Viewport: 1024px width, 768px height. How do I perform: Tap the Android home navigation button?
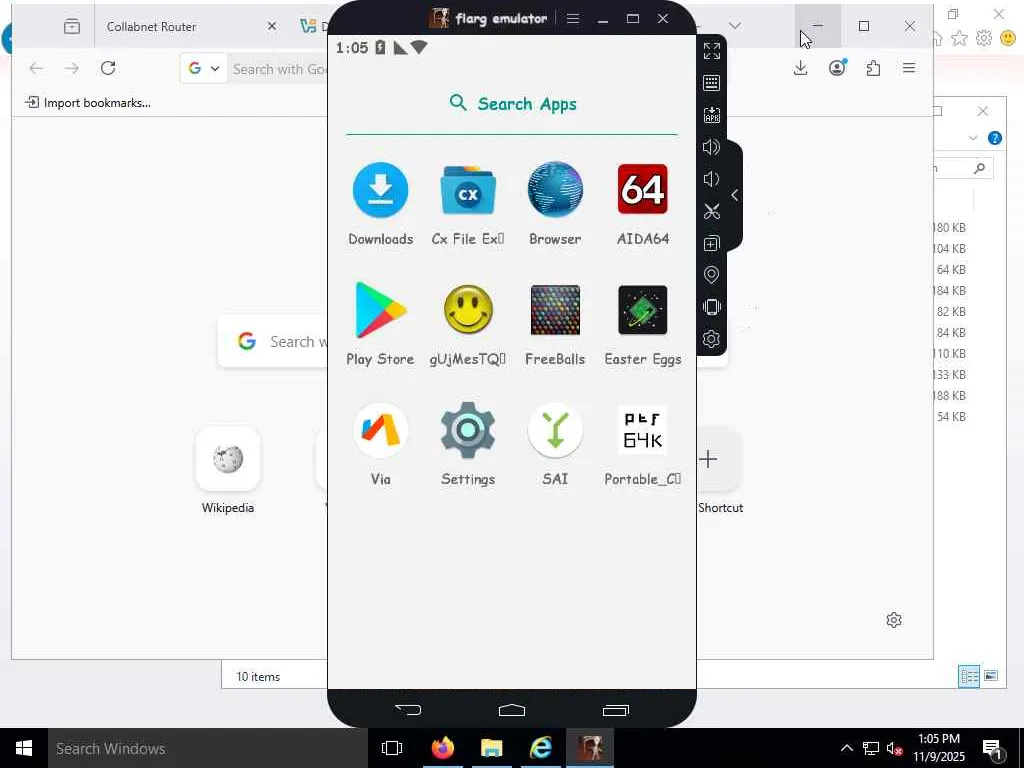click(512, 710)
